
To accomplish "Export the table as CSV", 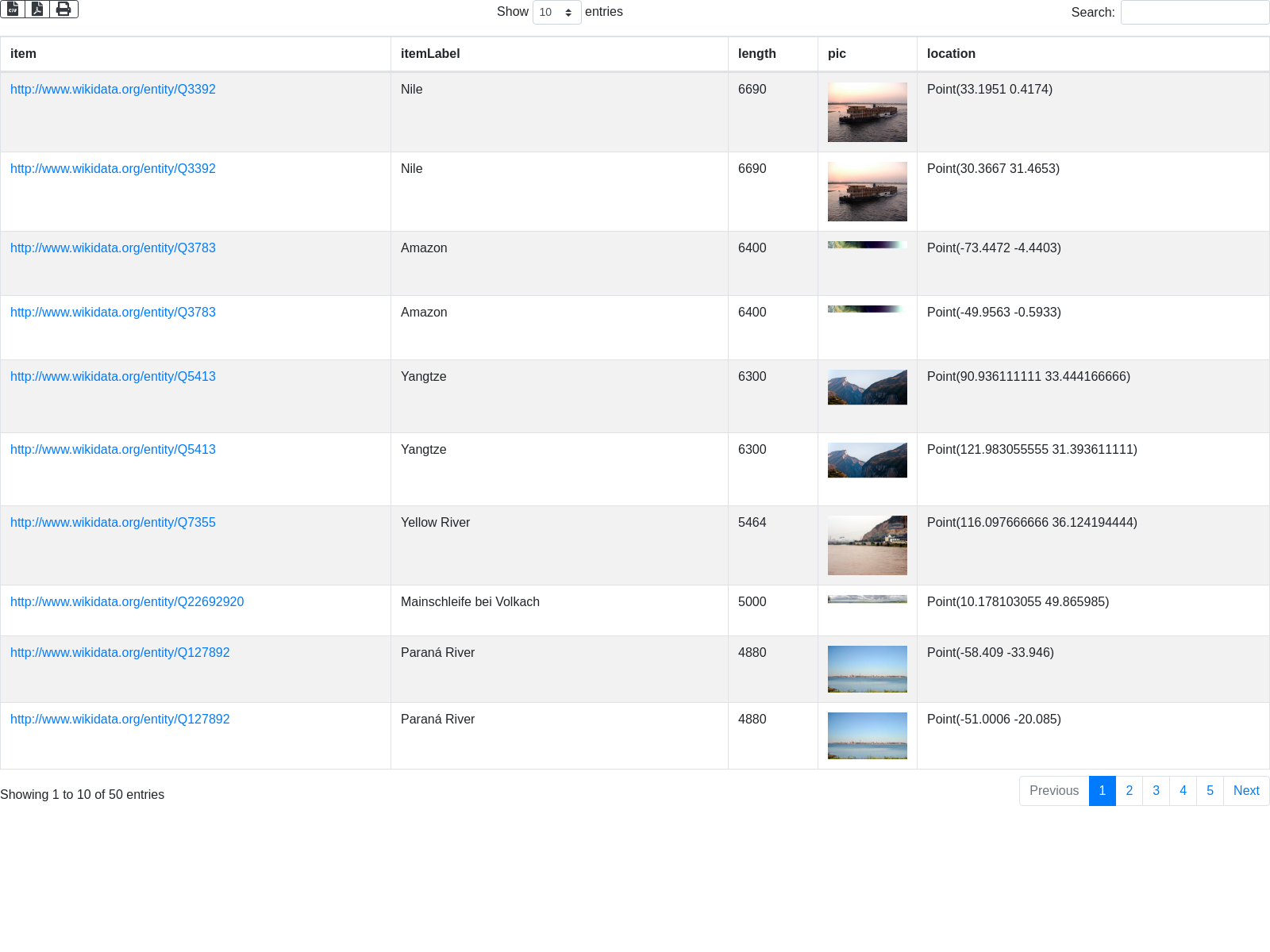I will (13, 9).
